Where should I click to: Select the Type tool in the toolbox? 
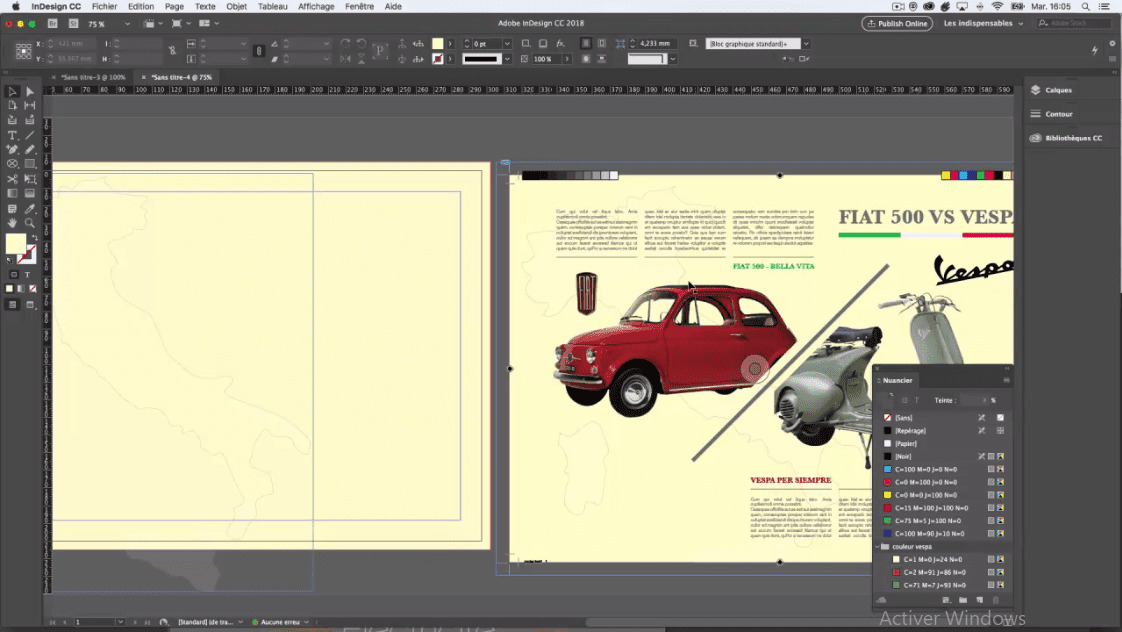click(x=12, y=135)
